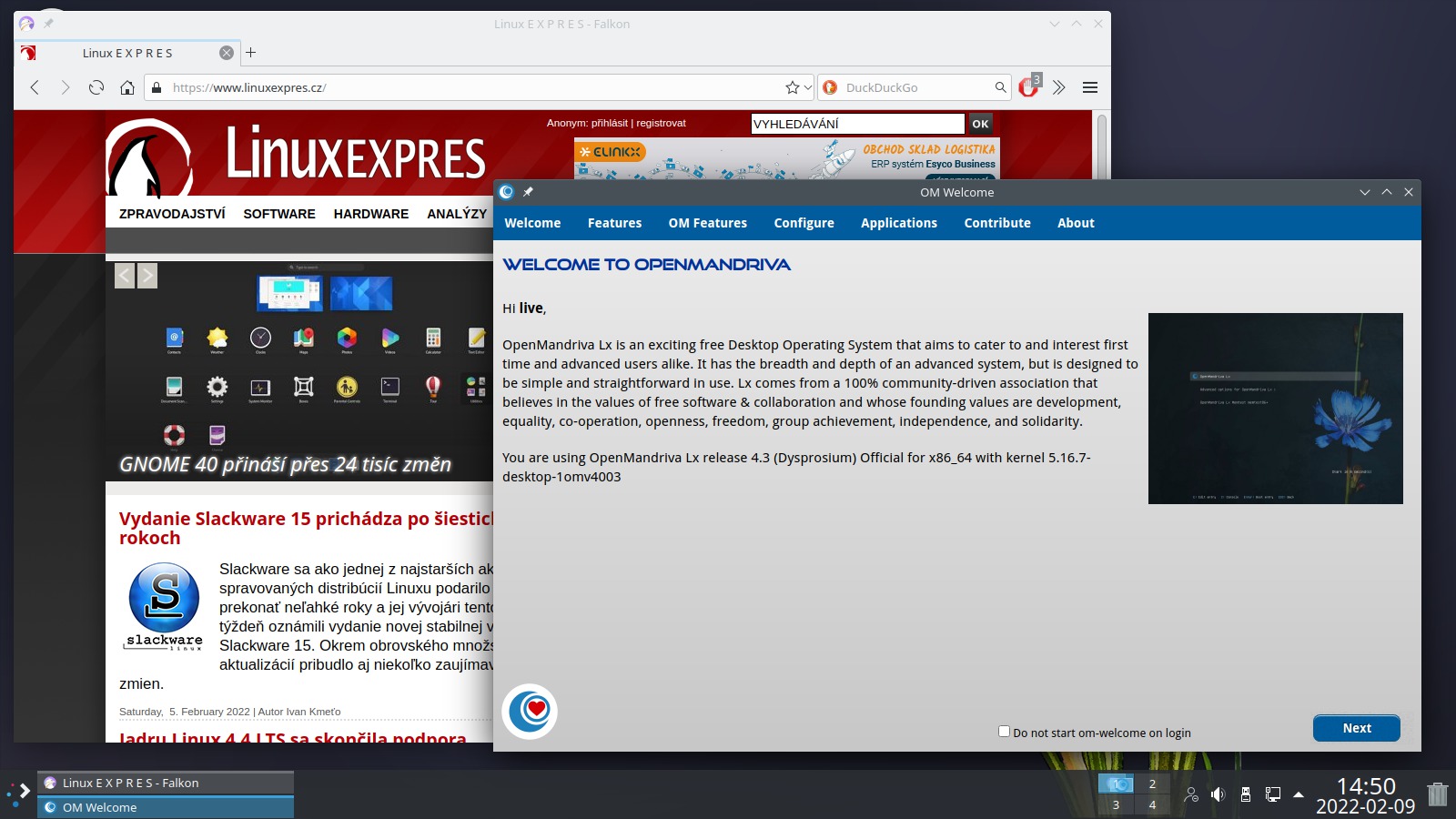Open a new tab in Falkon

[251, 53]
